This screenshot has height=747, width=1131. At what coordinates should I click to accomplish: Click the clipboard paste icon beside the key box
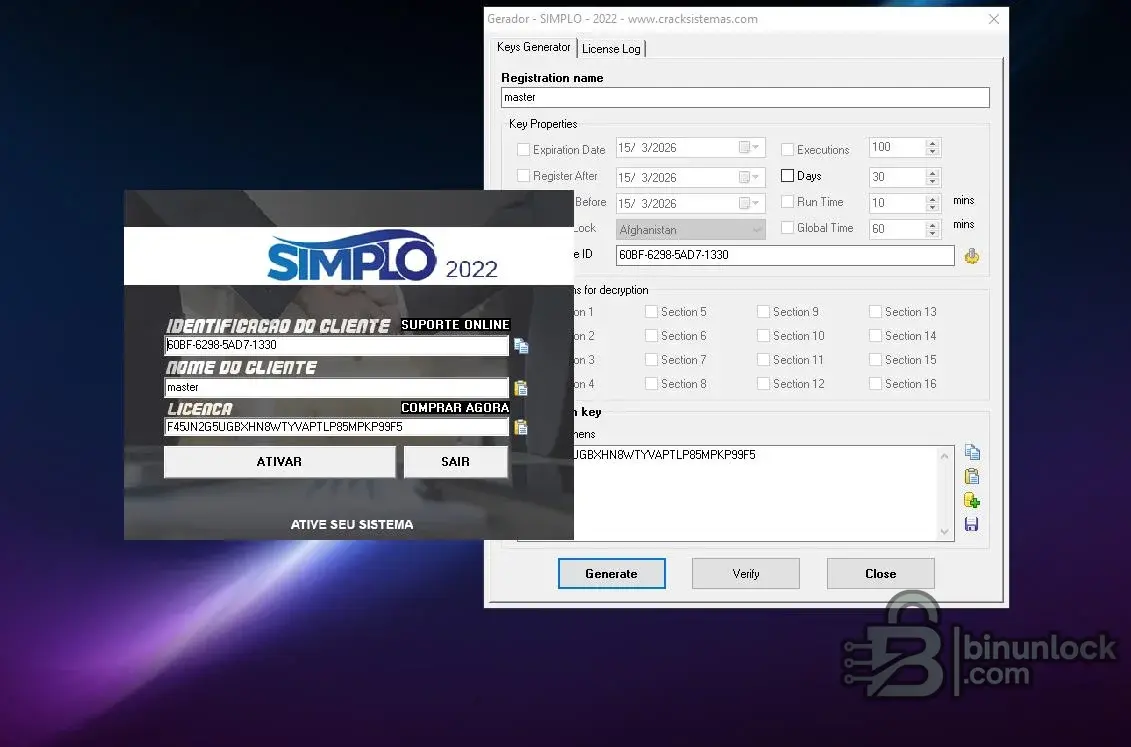pyautogui.click(x=971, y=477)
